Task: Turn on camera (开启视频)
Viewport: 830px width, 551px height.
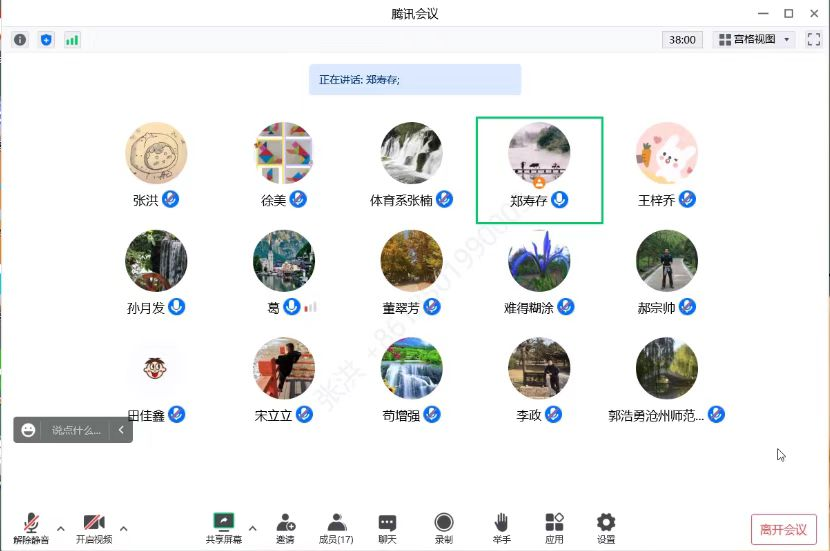Action: point(94,528)
